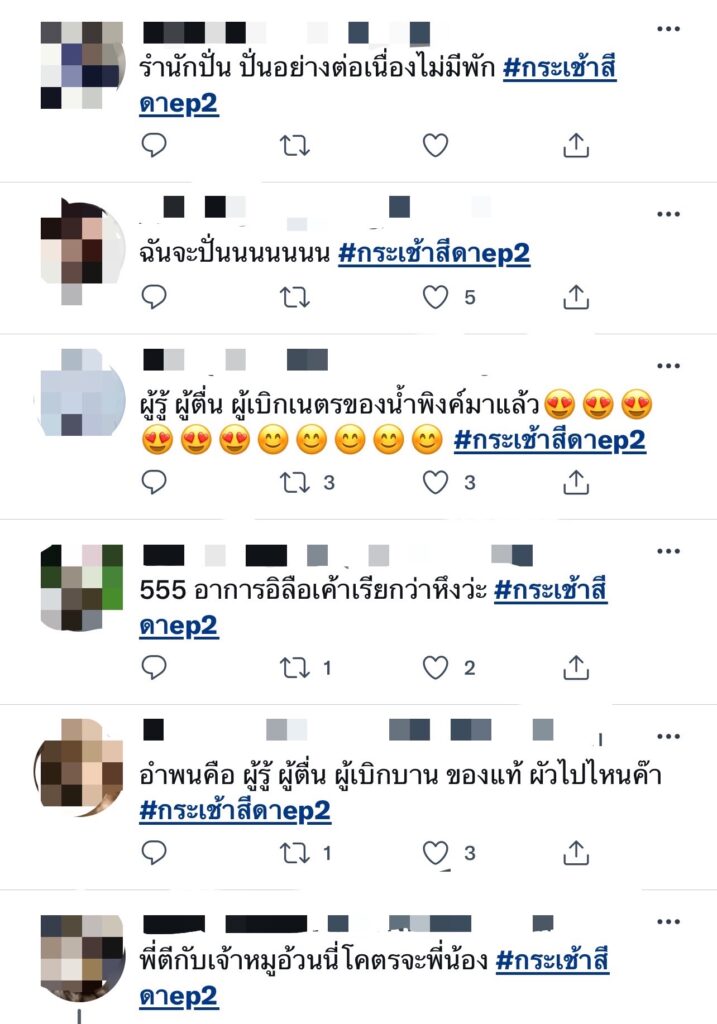Like the tweet beginning with รำนักปั่น

click(436, 145)
